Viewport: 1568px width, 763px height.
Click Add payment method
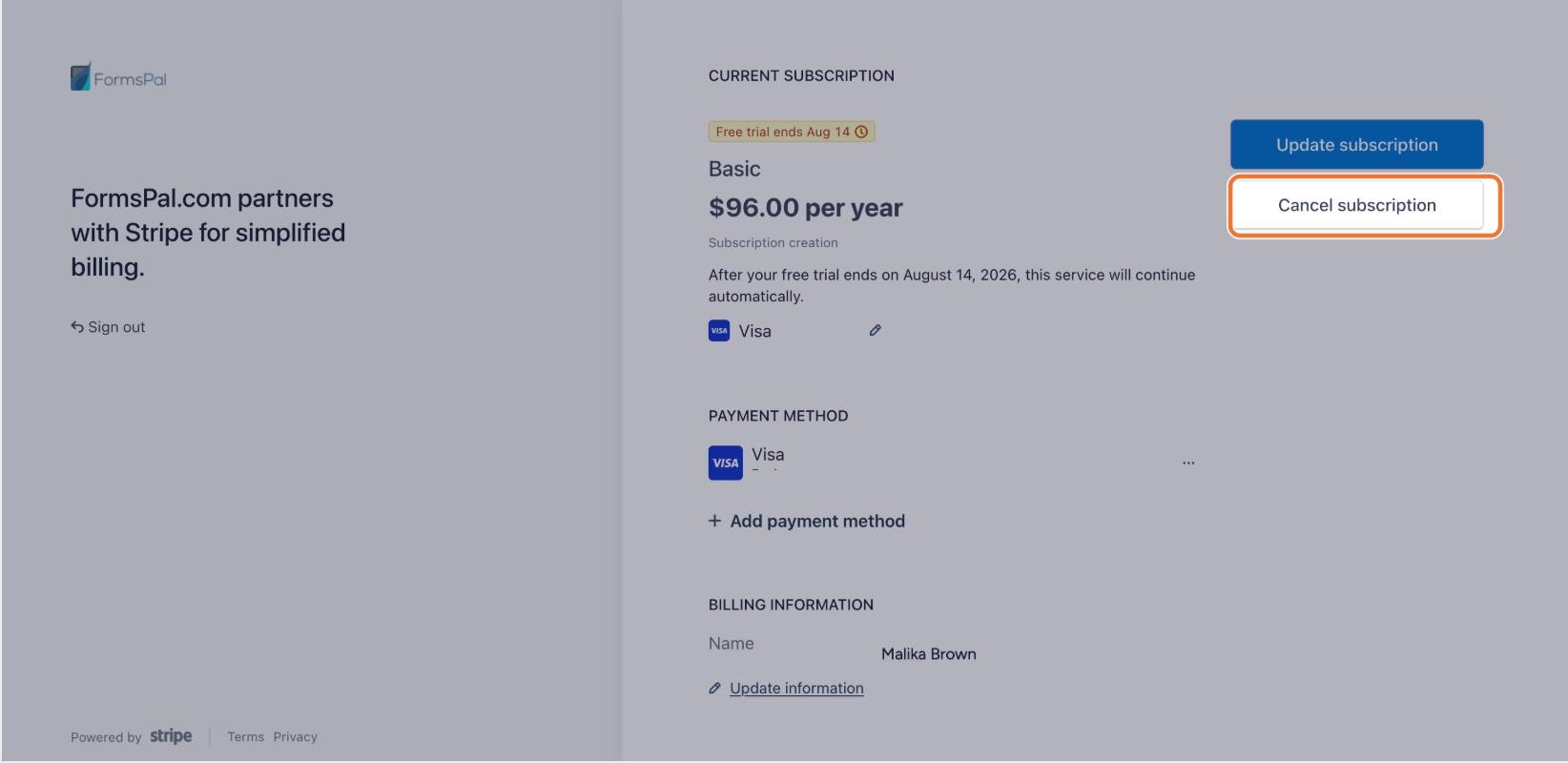coord(807,521)
